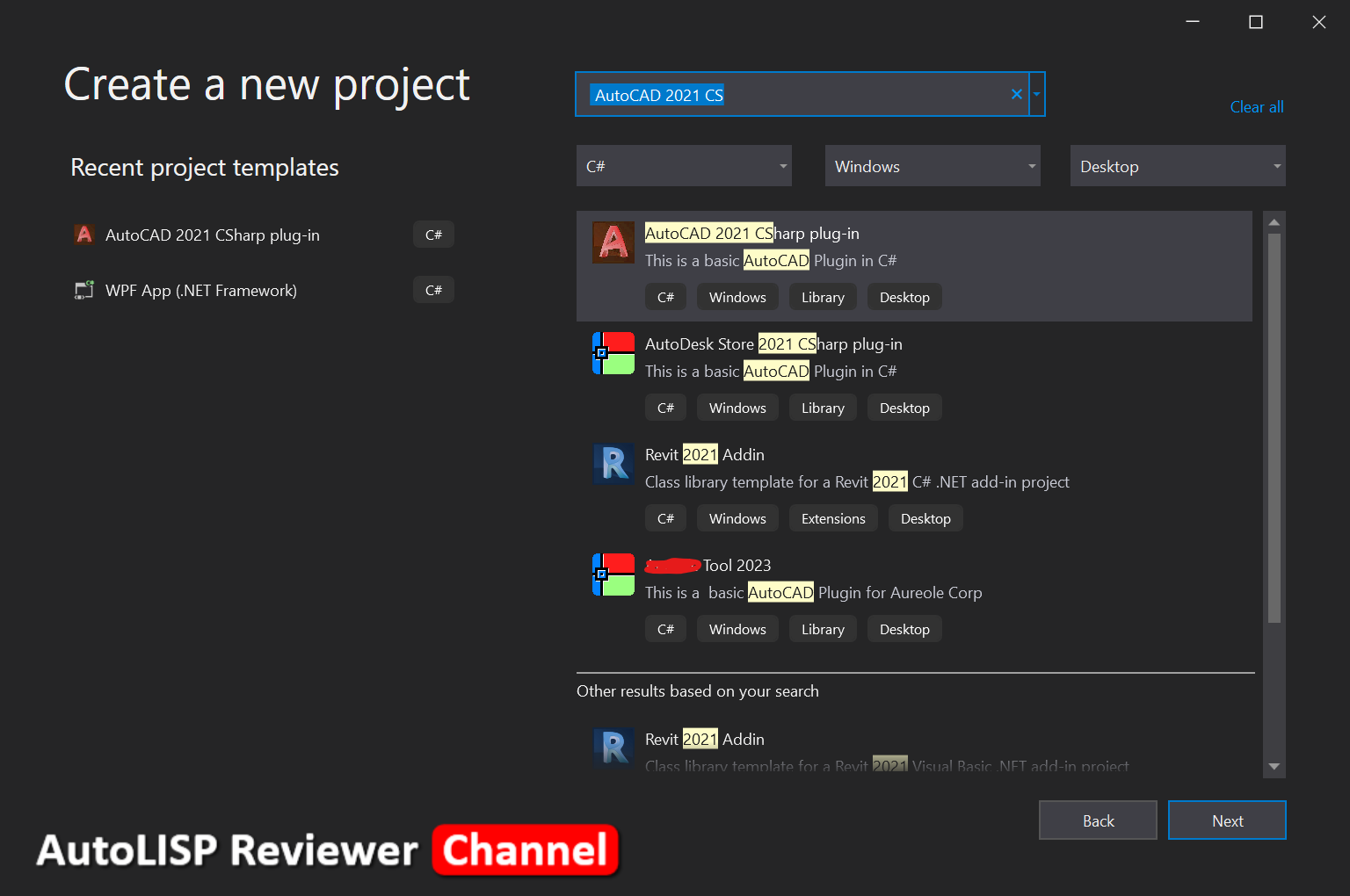Select Revit 2021 Addin C# result title
1350x896 pixels.
(705, 454)
